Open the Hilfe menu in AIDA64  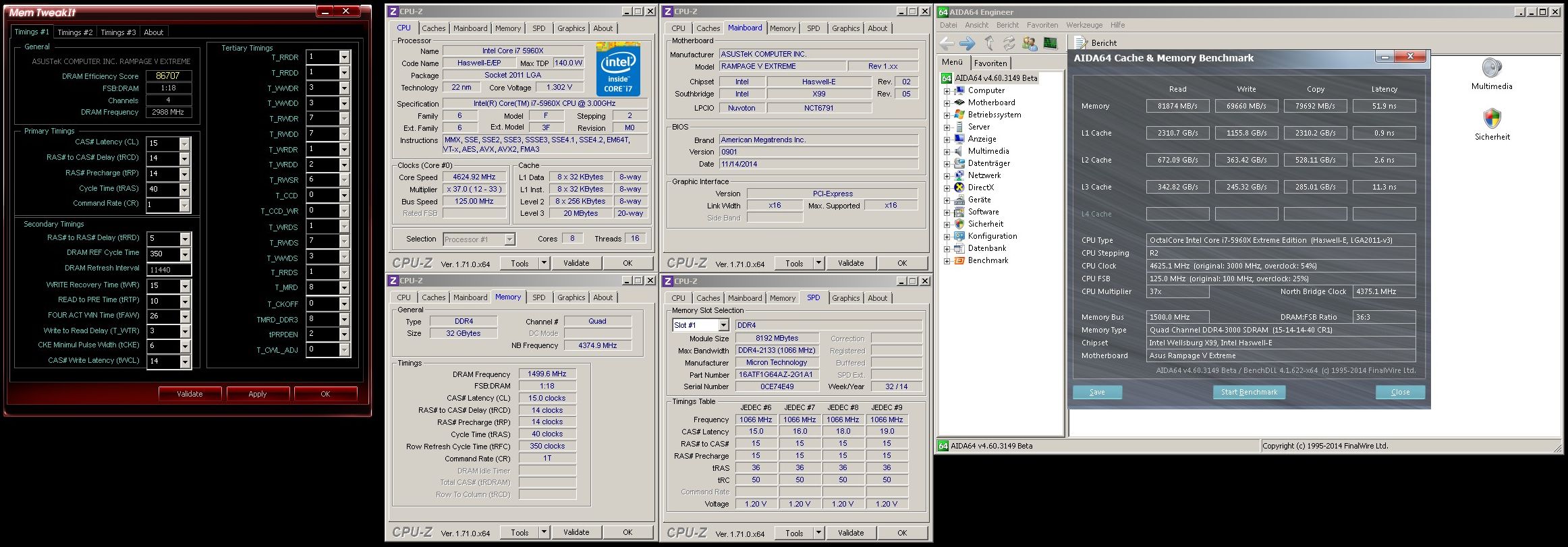coord(1118,25)
